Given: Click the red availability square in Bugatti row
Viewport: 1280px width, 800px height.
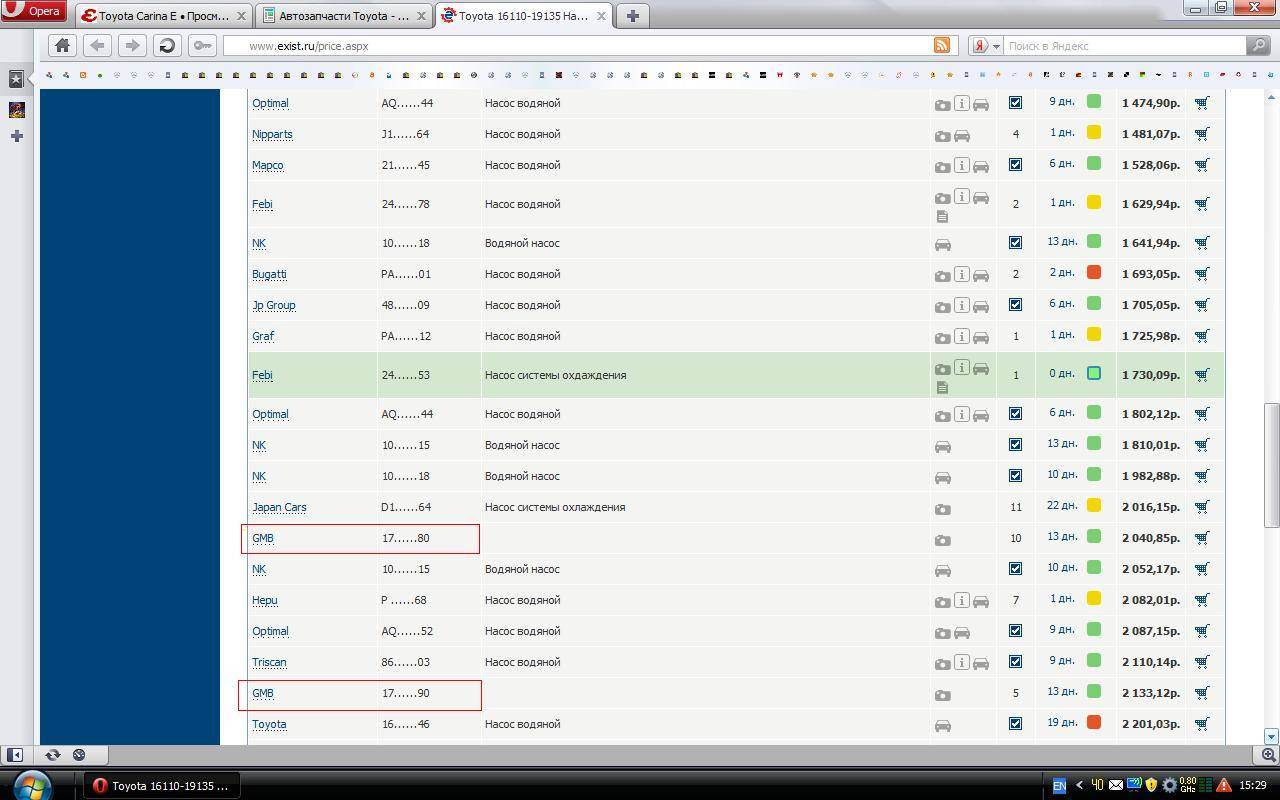Looking at the screenshot, I should 1094,273.
